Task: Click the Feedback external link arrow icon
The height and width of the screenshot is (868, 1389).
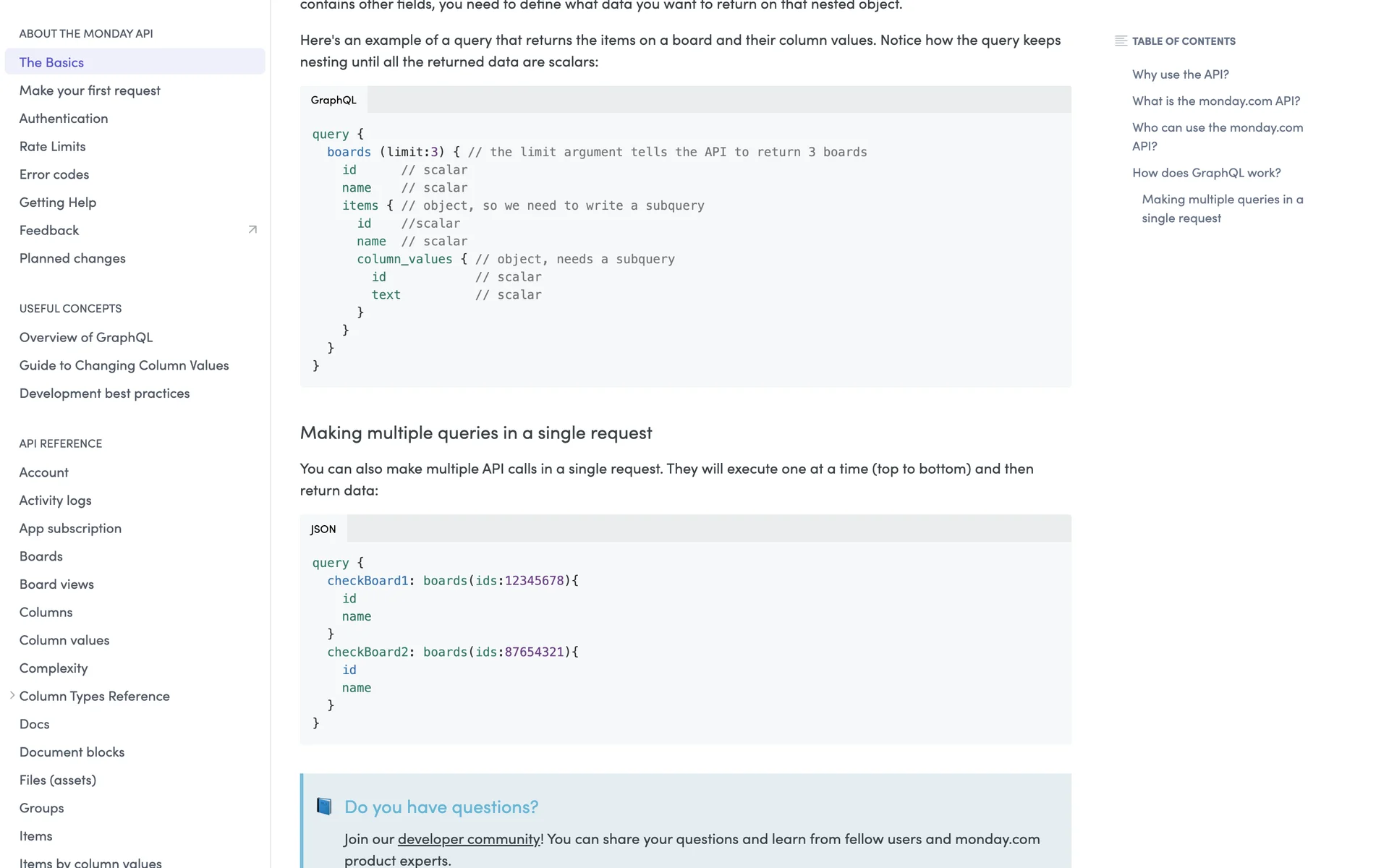Action: click(x=252, y=230)
